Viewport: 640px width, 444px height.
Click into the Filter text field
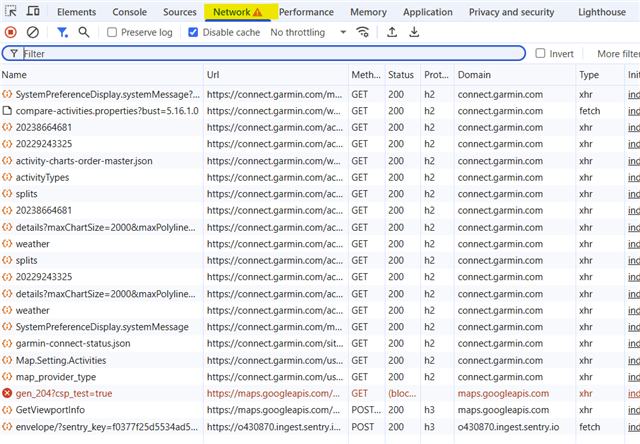point(270,53)
